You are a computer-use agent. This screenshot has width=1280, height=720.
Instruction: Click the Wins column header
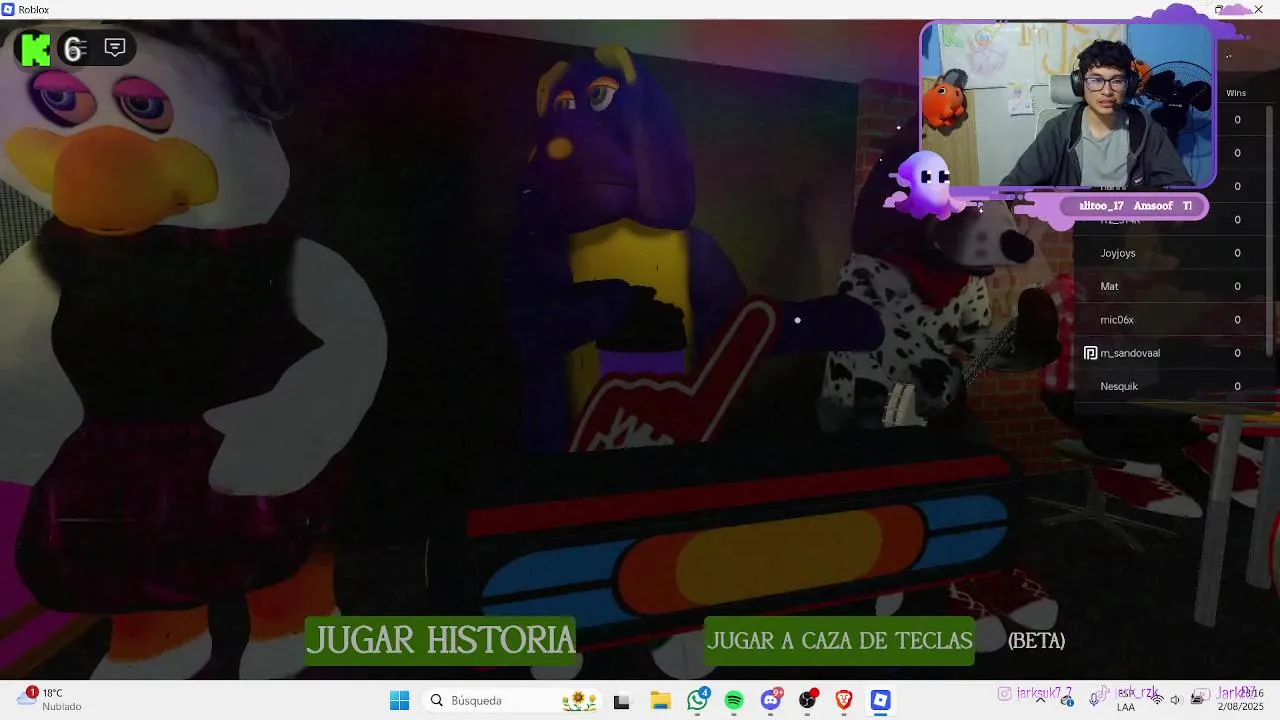pyautogui.click(x=1236, y=93)
